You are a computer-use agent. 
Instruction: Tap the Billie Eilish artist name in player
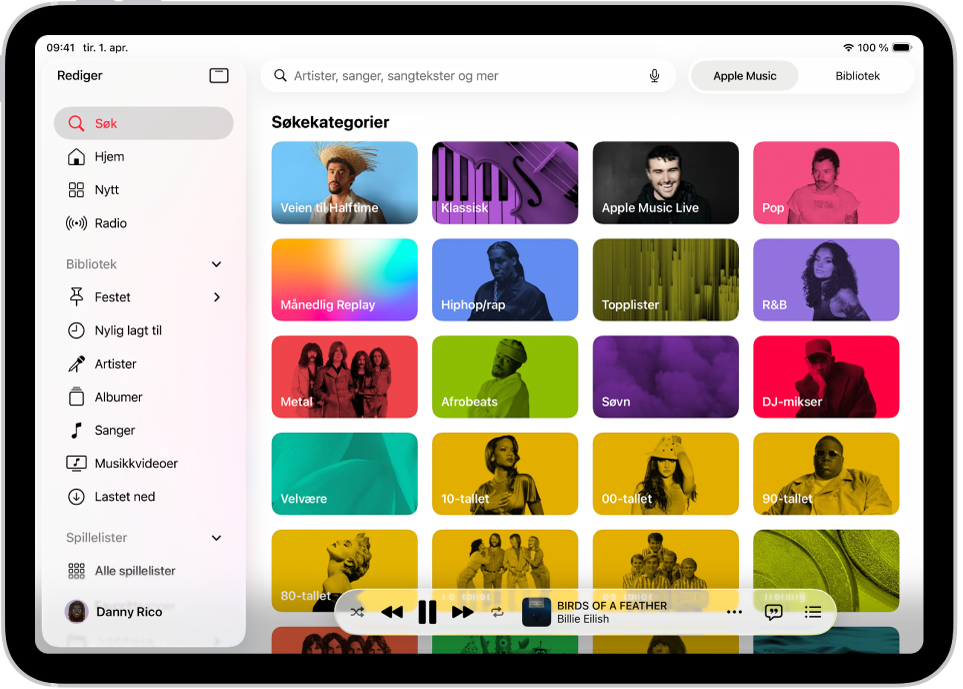[583, 619]
